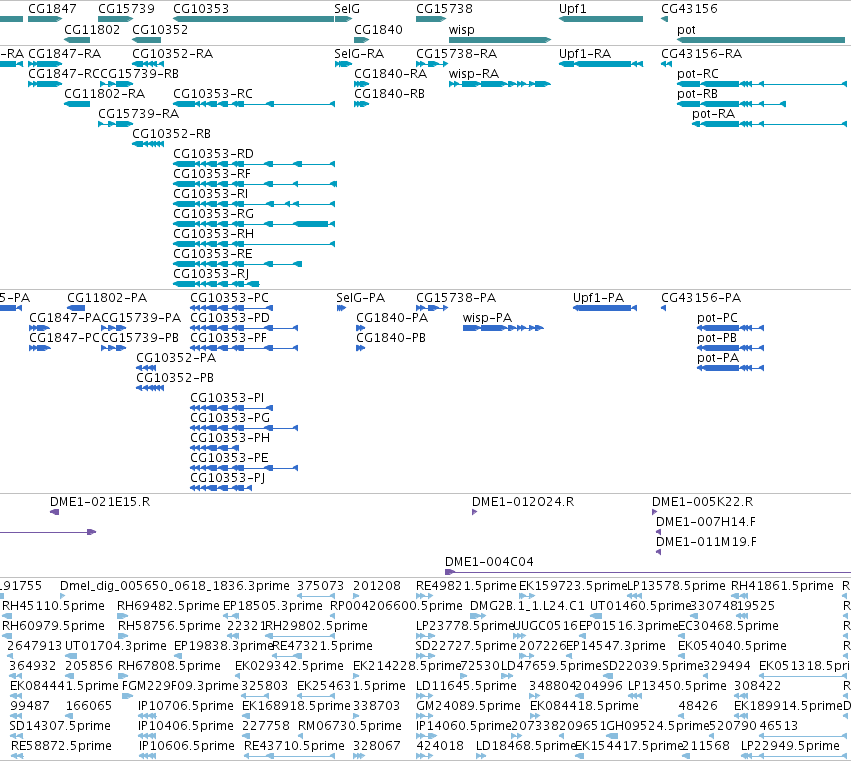Image resolution: width=851 pixels, height=761 pixels.
Task: Click the CG10353-PI protein label
Action: point(227,398)
